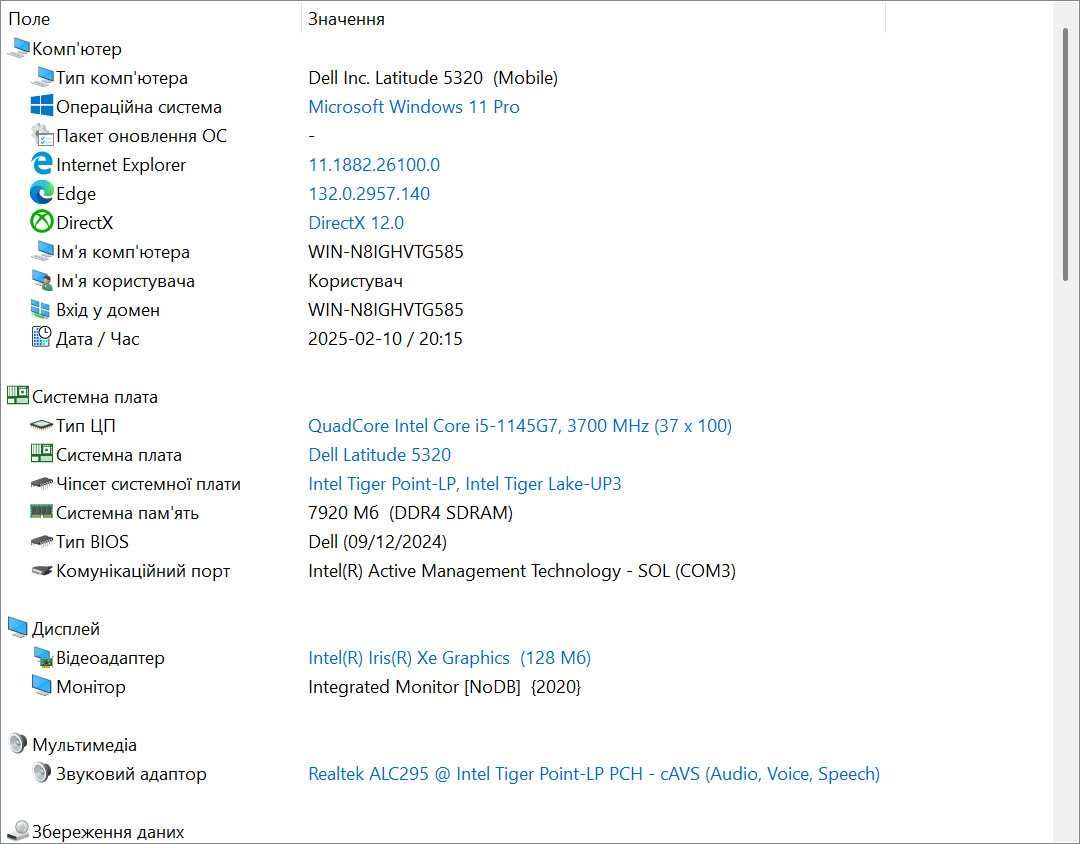
Task: Select the first WIN-N8IGHVTG585 value under Ім'я комп'ютера
Action: pos(386,252)
